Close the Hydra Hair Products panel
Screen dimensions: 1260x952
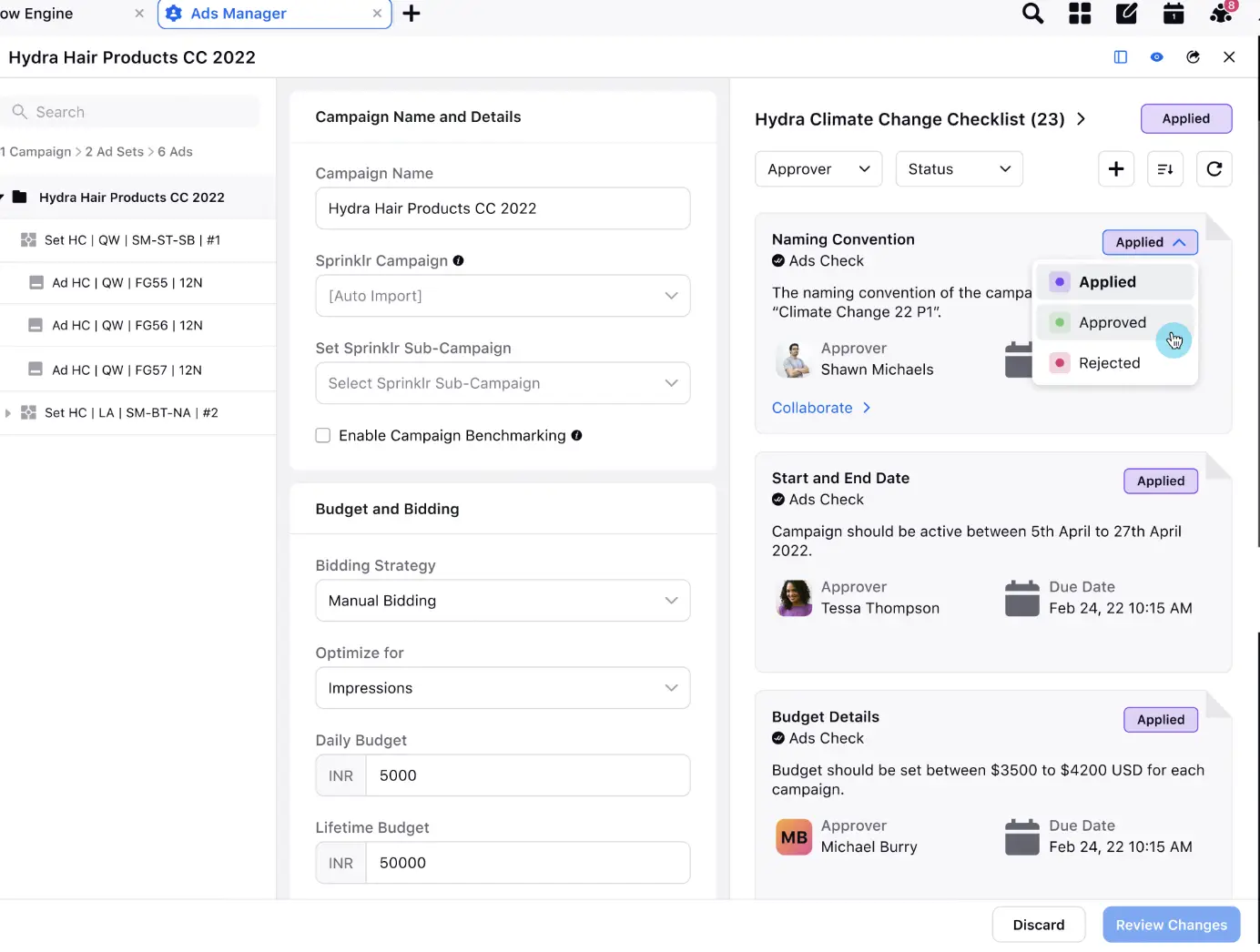[x=1229, y=57]
